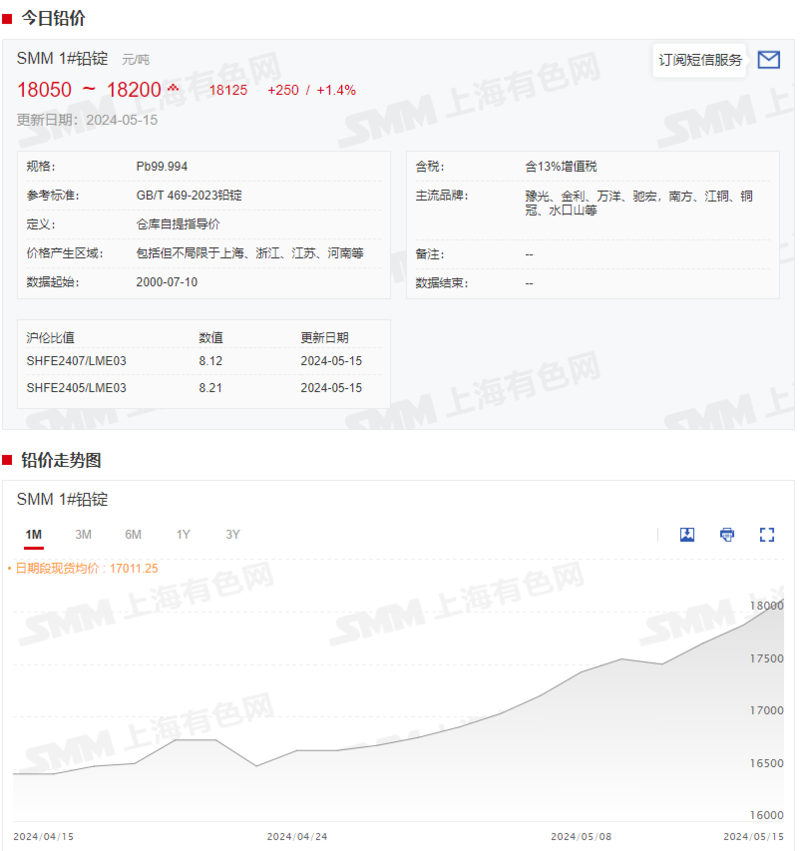This screenshot has width=800, height=851.
Task: Show the 1Y price trend
Action: [x=183, y=535]
